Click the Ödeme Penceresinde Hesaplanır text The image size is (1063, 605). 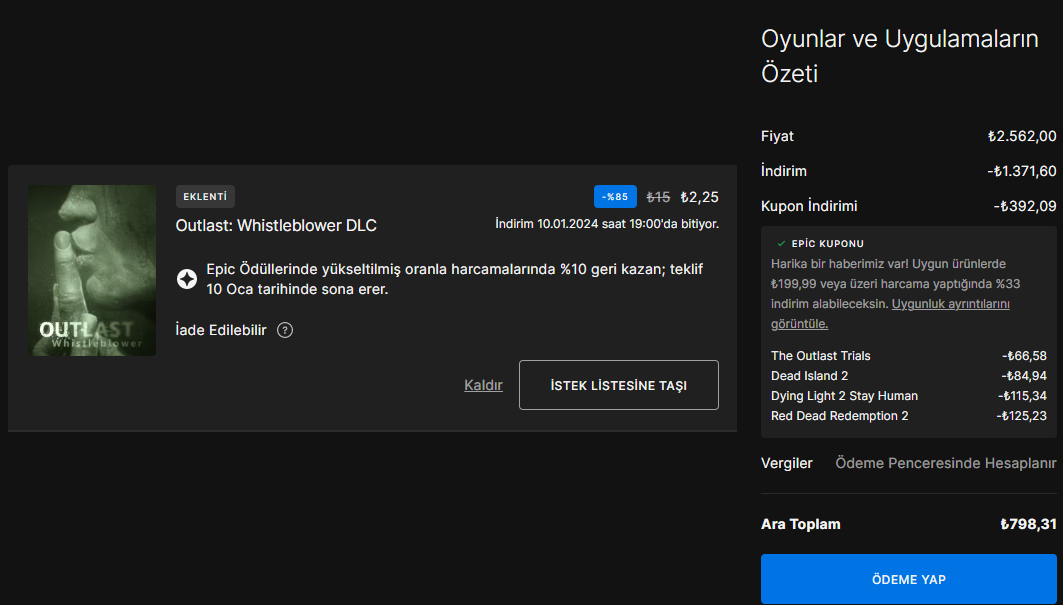coord(946,463)
